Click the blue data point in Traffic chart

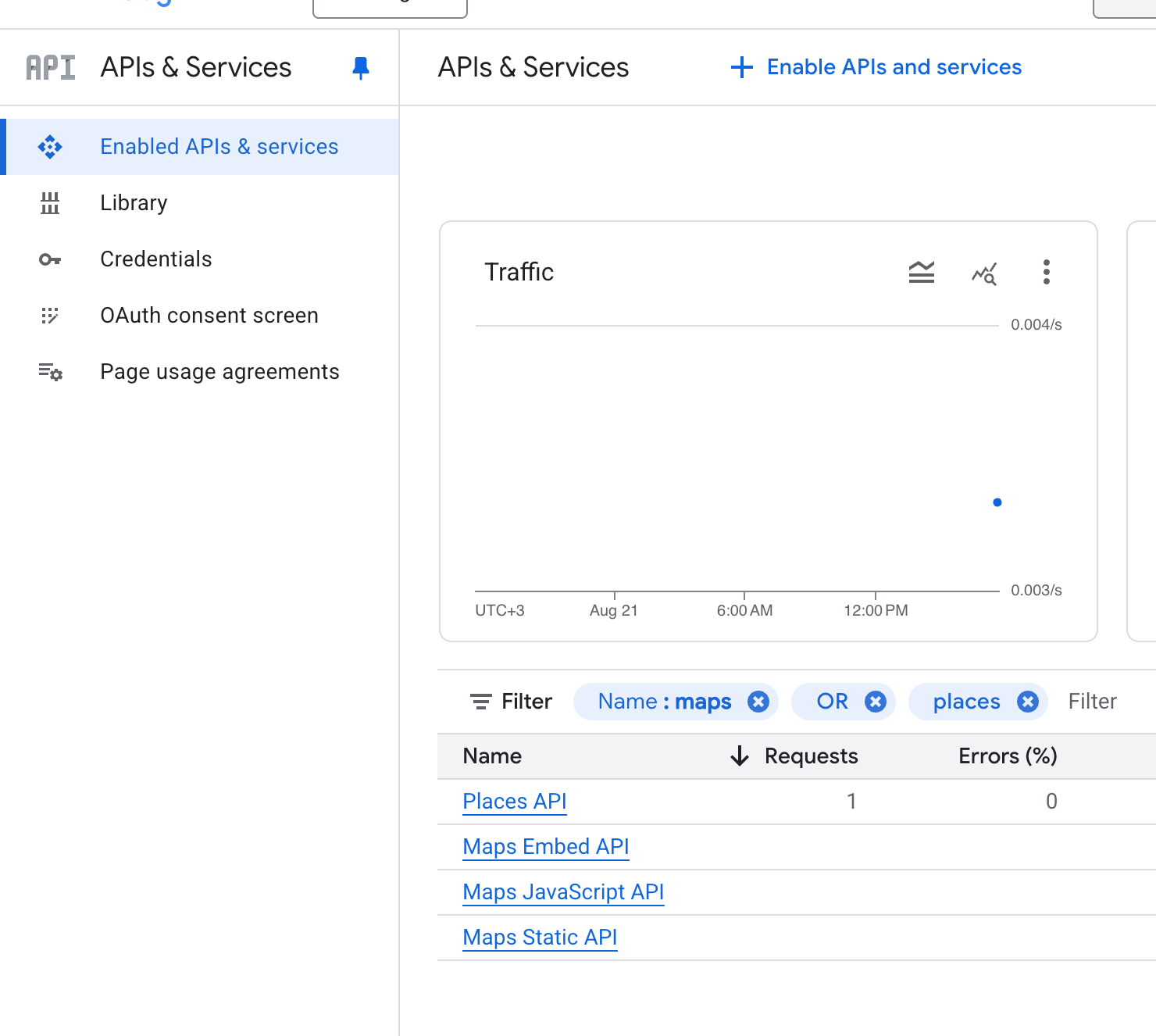point(997,502)
